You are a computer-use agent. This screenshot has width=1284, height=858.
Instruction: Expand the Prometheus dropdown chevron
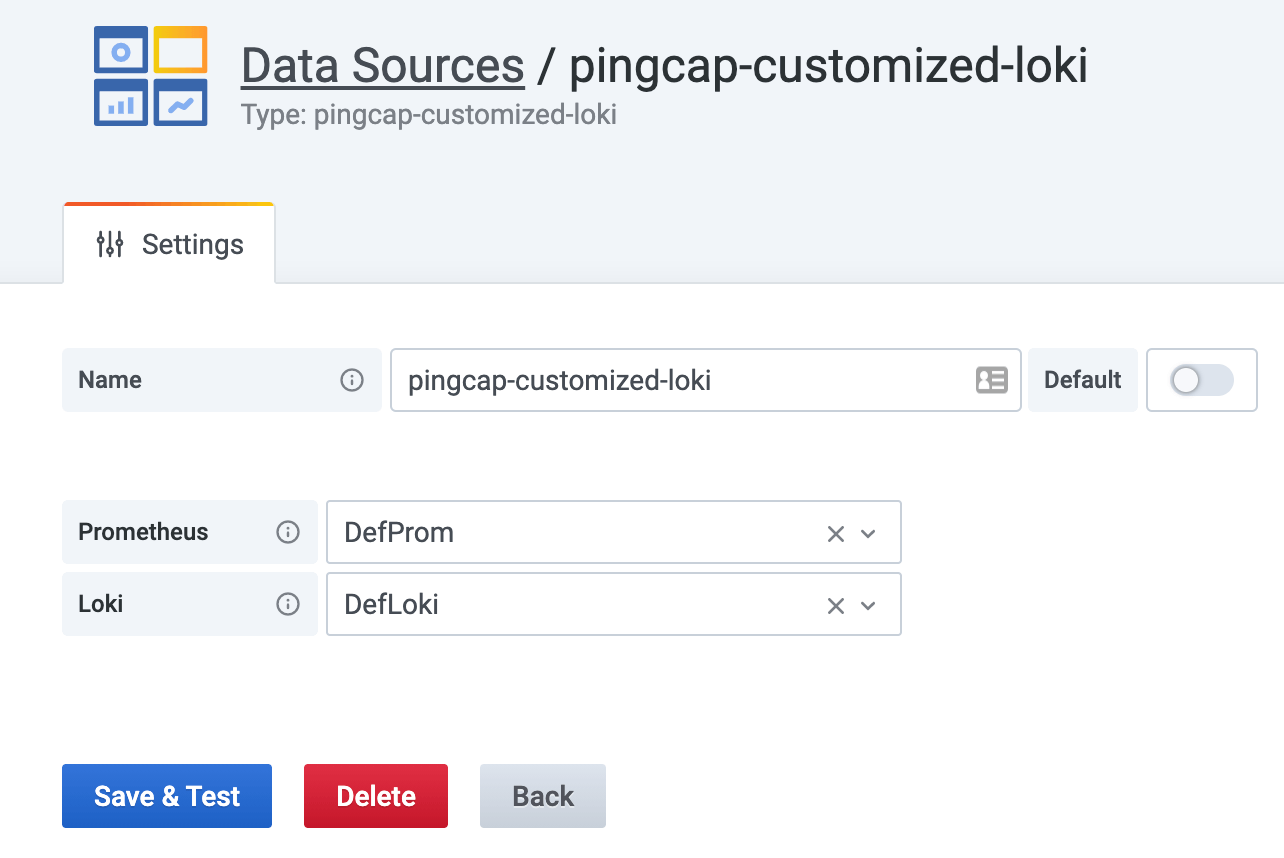[x=868, y=534]
